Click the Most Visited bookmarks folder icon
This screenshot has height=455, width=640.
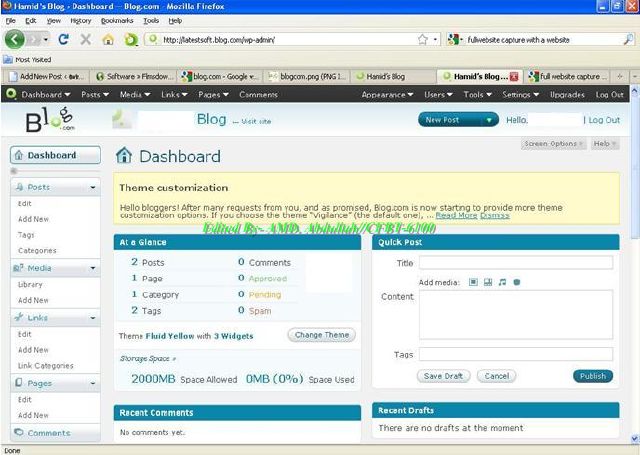pos(8,60)
